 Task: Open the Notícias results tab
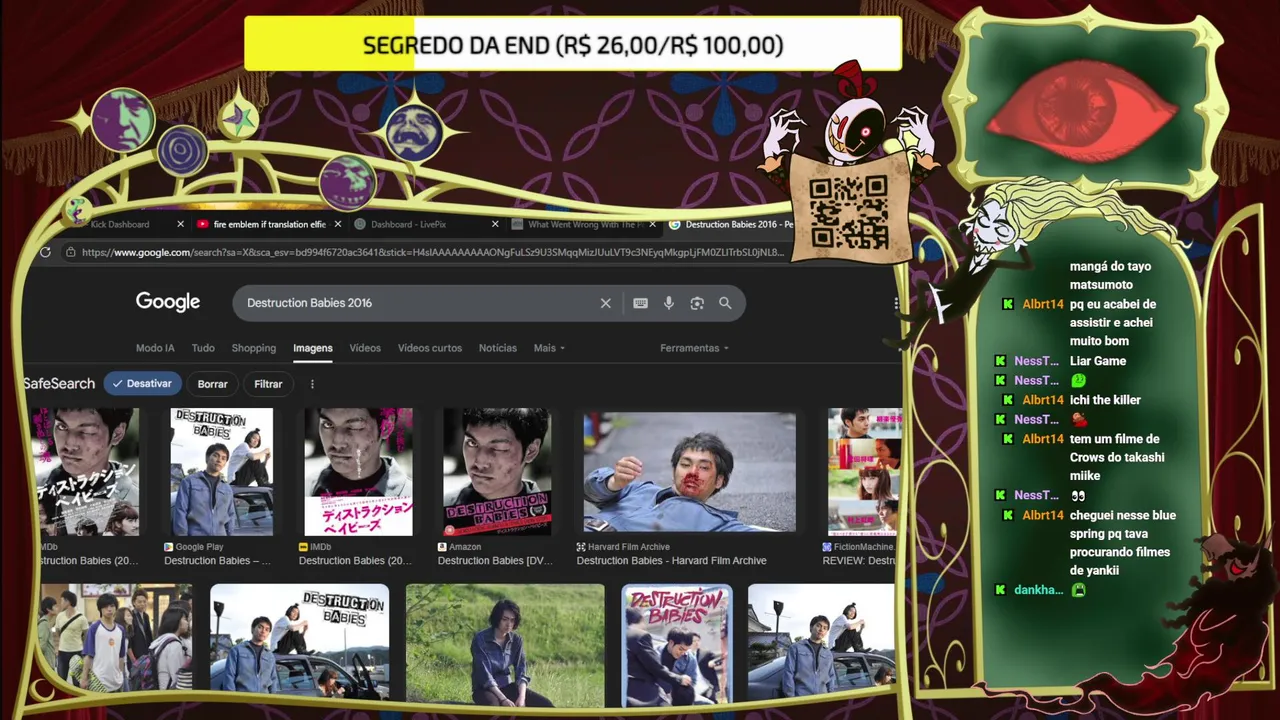click(x=498, y=348)
